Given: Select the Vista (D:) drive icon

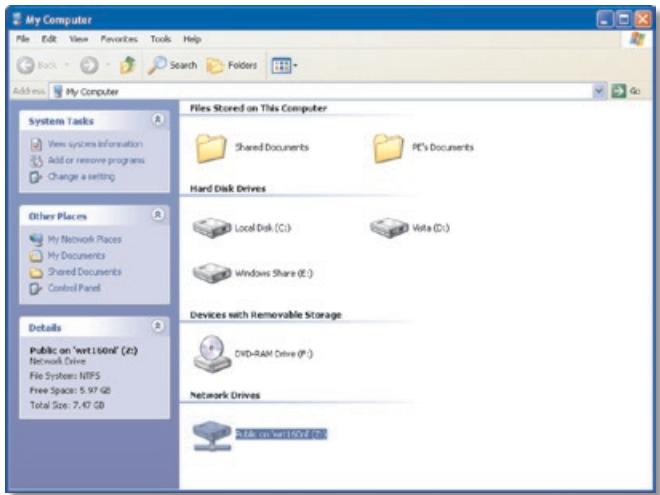Looking at the screenshot, I should tap(389, 228).
